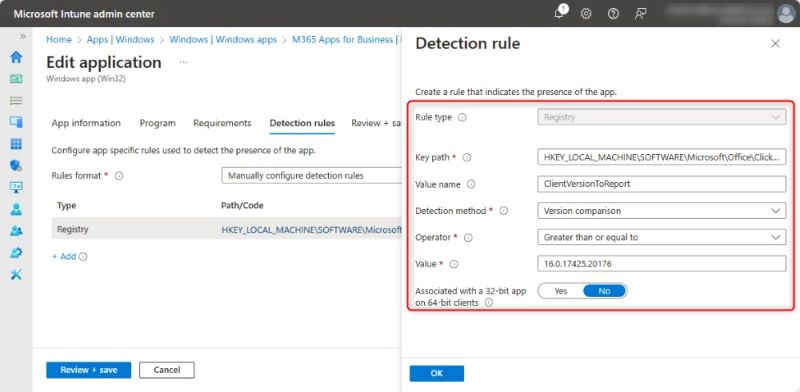Click the Type column header

[x=66, y=205]
